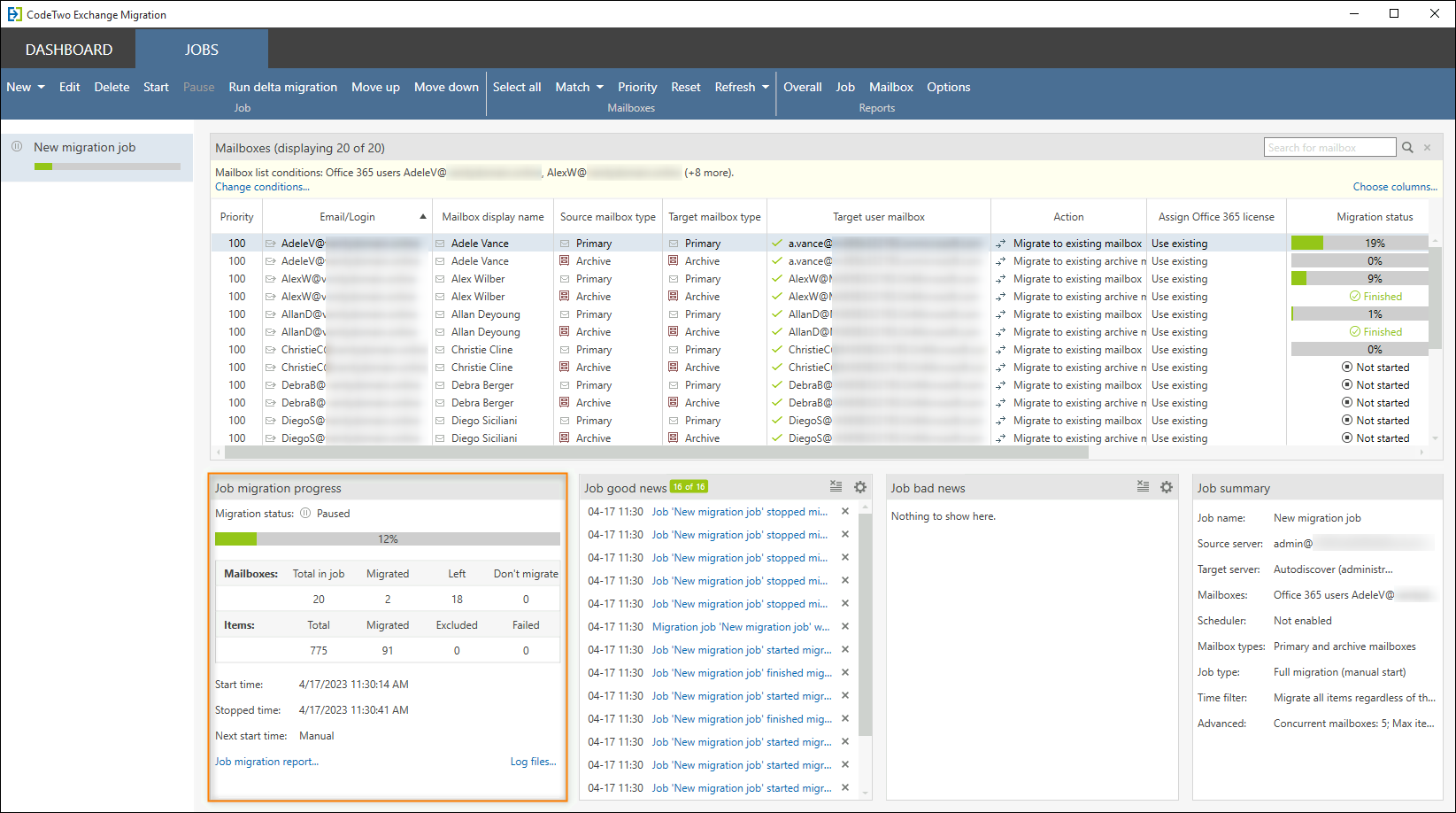Click Priority in Mailboxes toolbar
Screen dimensions: 1456x813
coord(637,87)
